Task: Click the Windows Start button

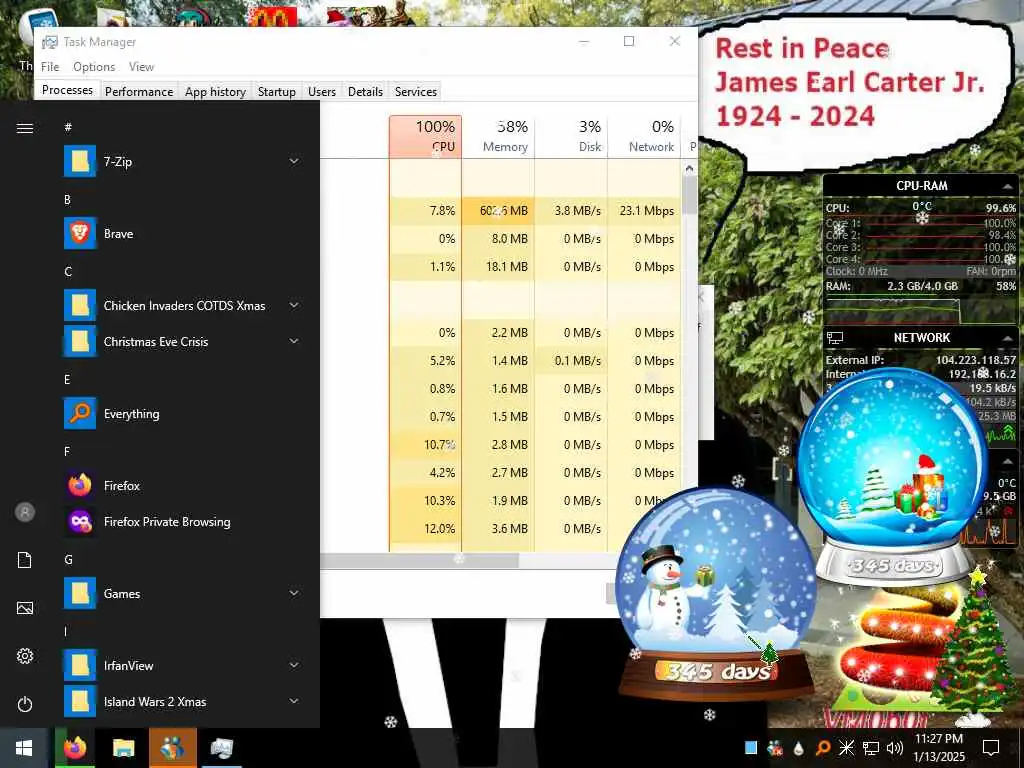Action: 24,748
